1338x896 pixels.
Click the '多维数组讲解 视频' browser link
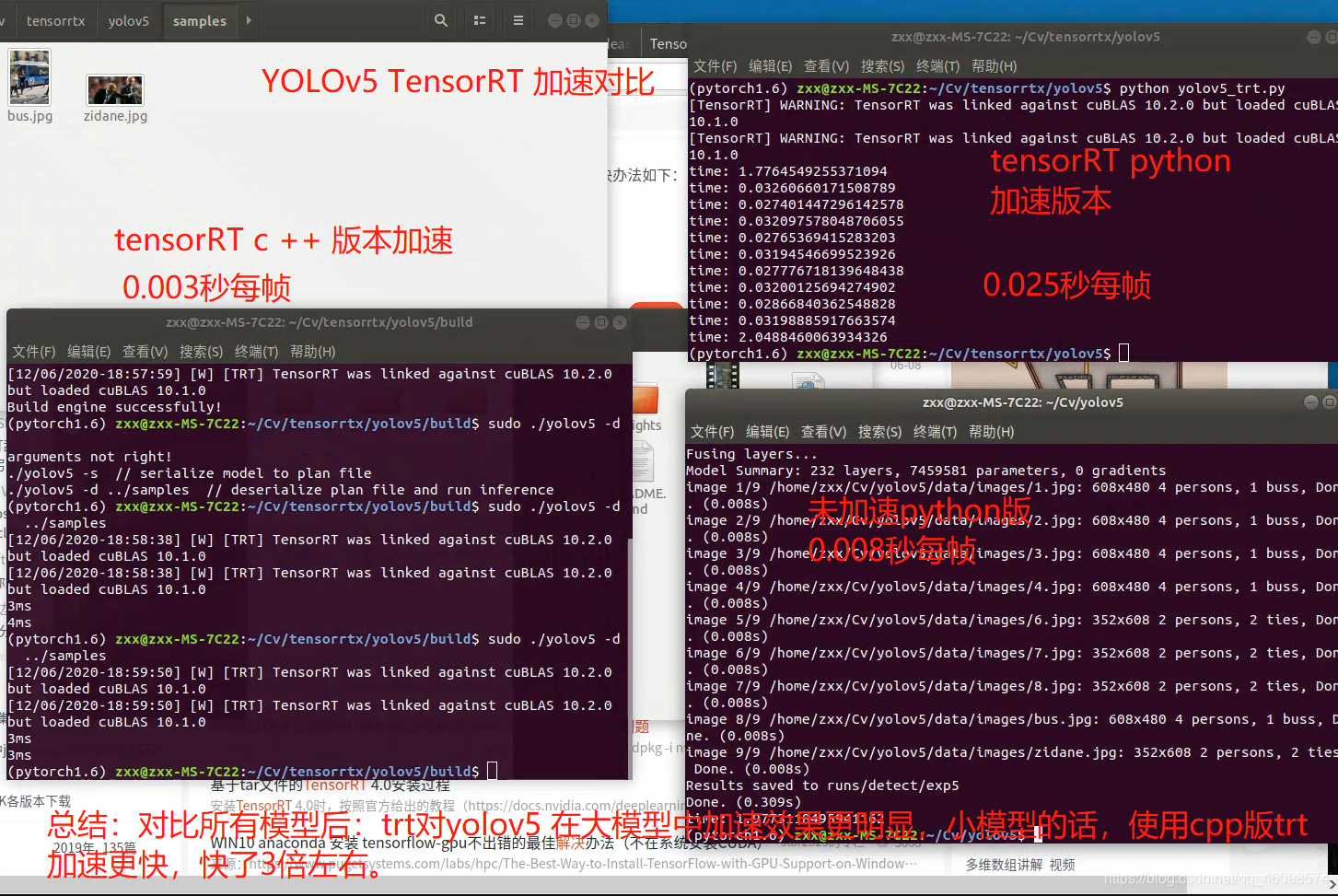click(x=1020, y=865)
